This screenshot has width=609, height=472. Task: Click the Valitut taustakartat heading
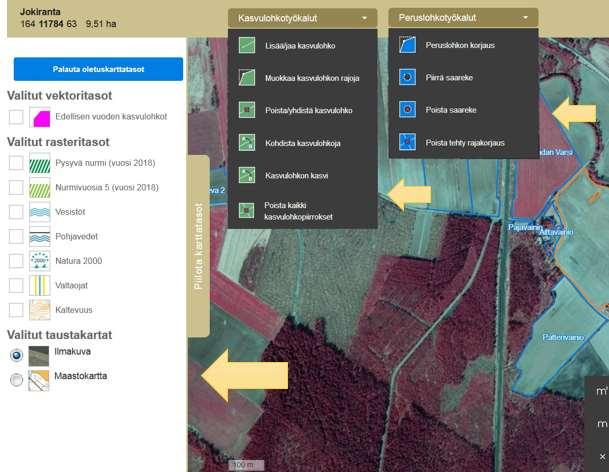point(59,335)
